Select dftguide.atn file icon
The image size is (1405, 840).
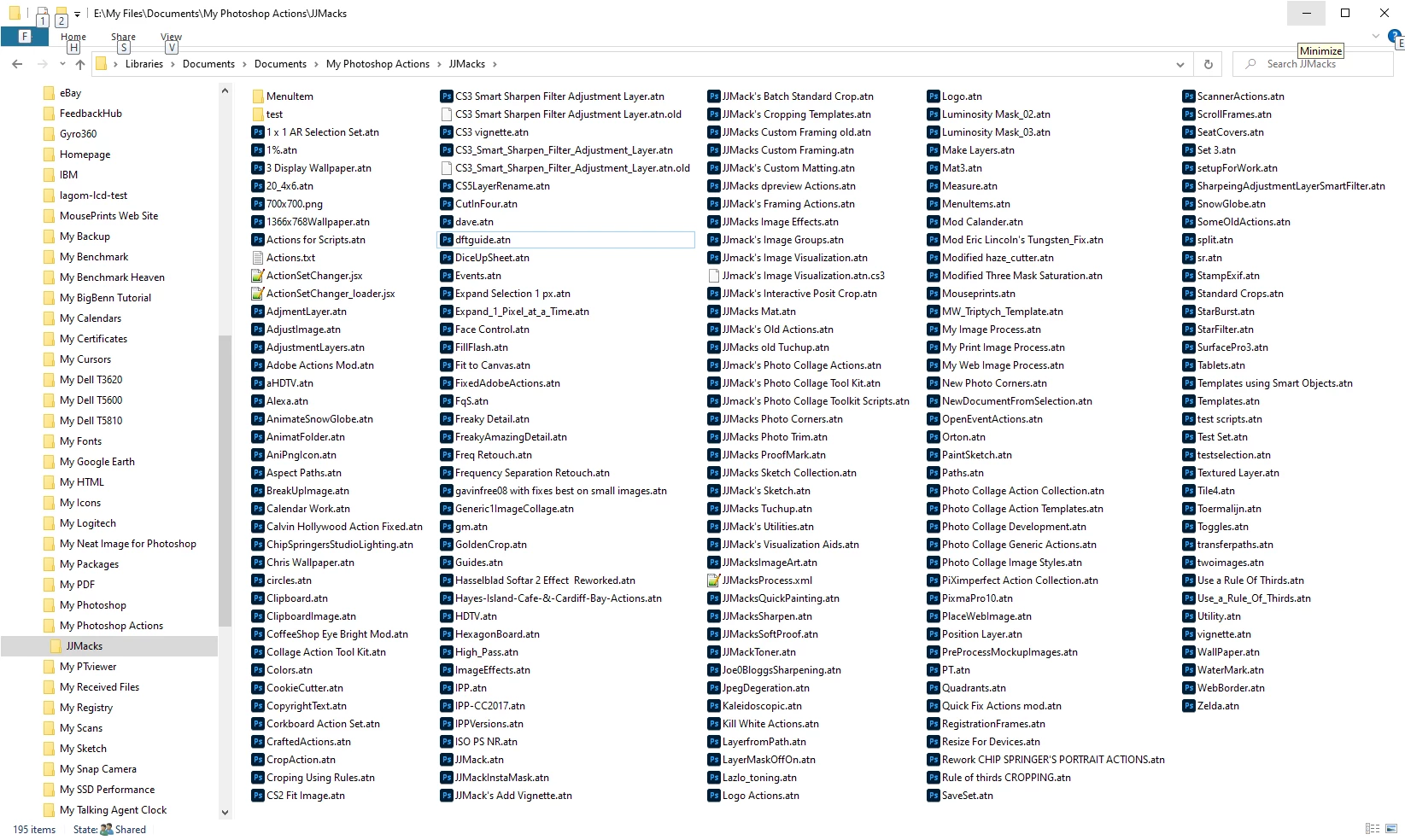(447, 240)
